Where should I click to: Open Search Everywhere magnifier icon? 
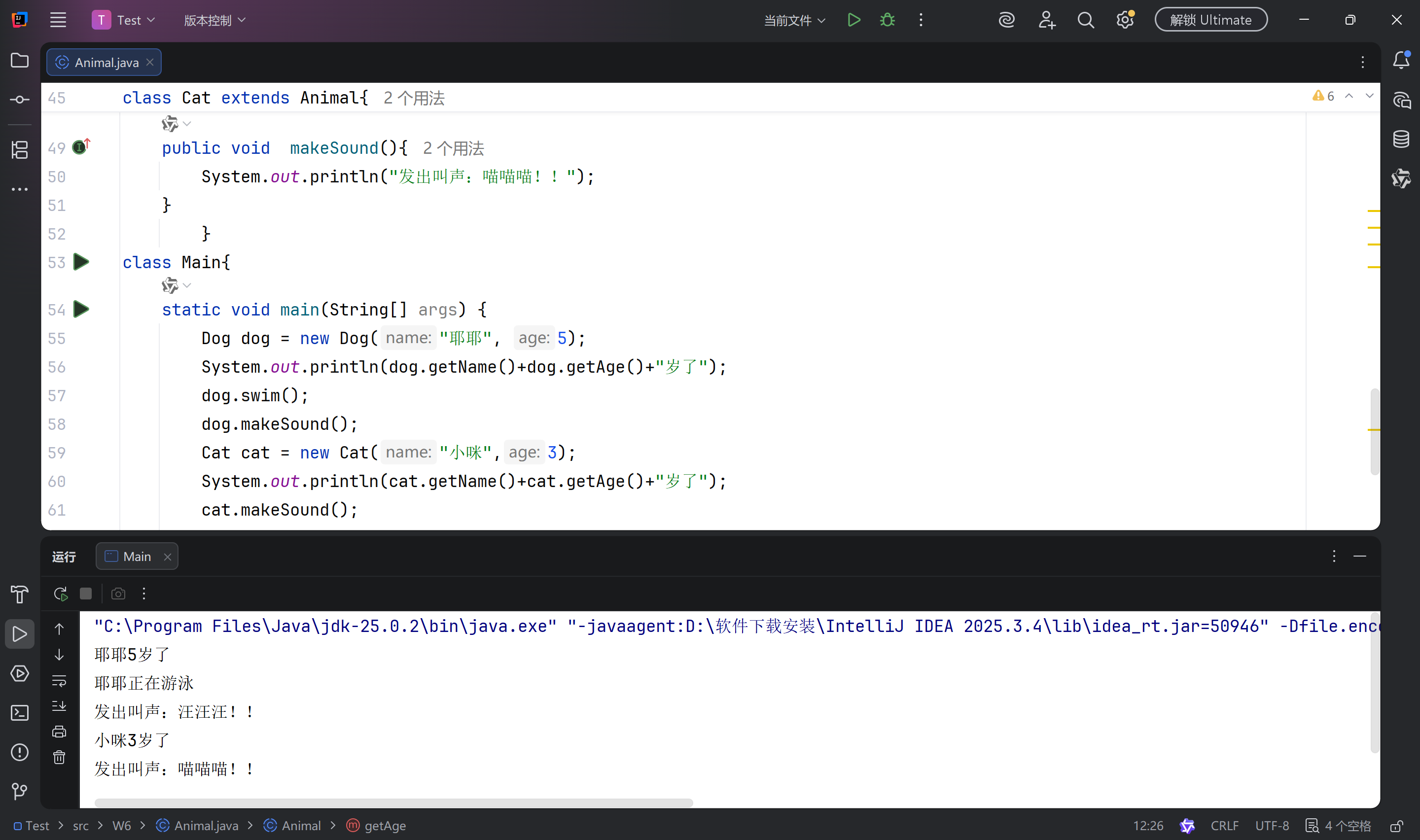(1085, 20)
